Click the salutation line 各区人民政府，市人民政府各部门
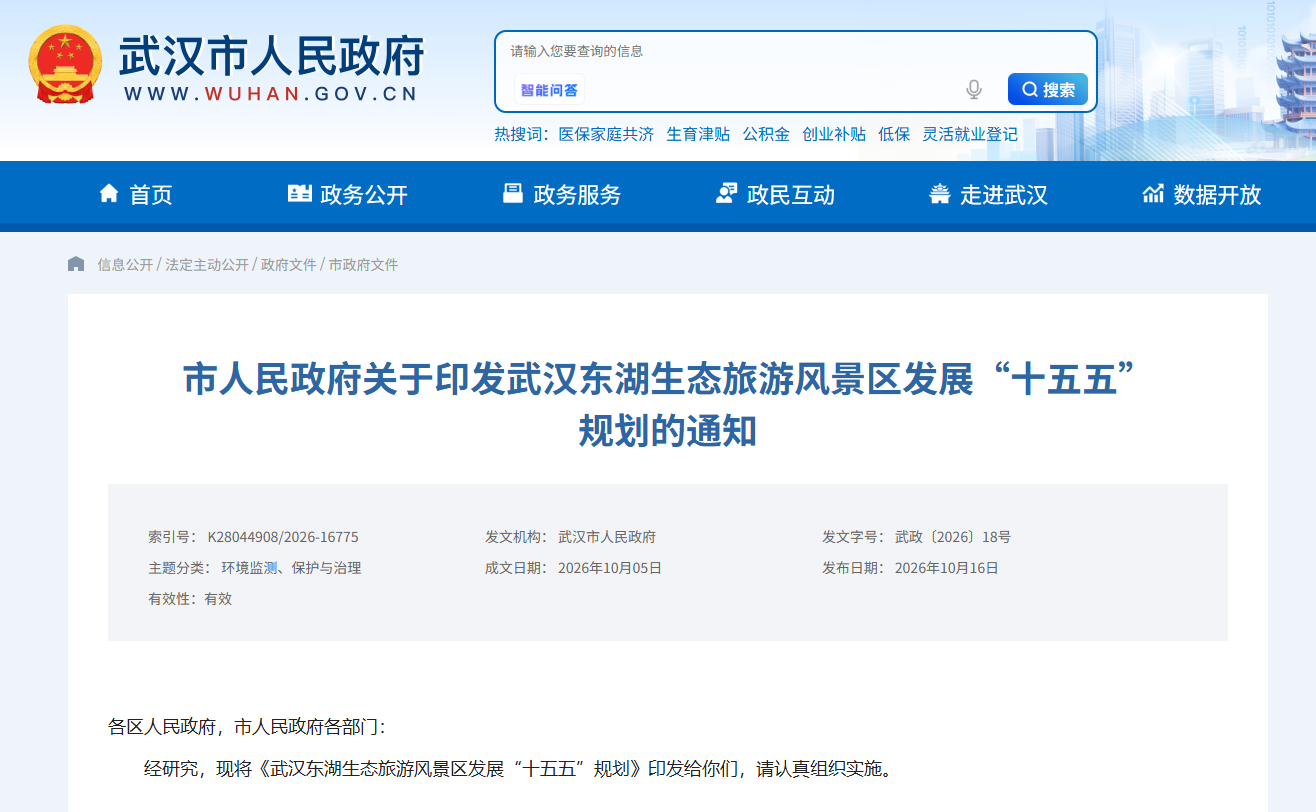 tap(246, 727)
